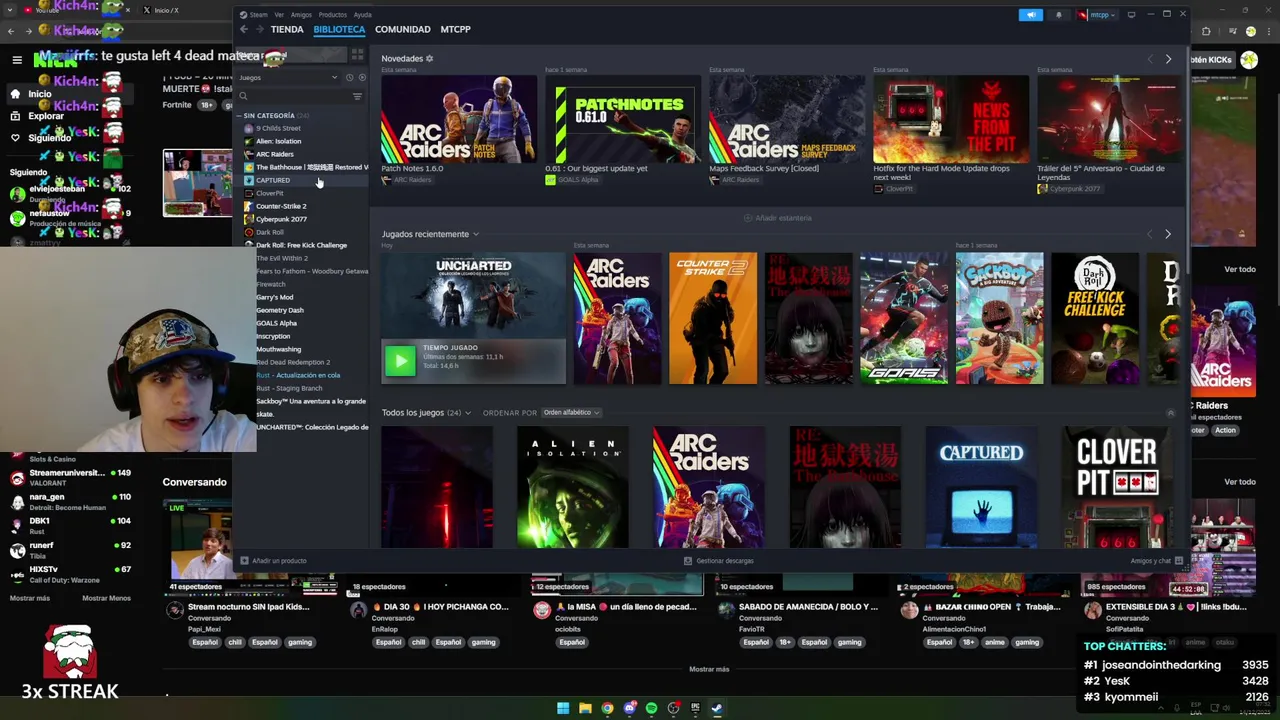Open Clover Pit cover in all games
This screenshot has height=720, width=1280.
click(1117, 487)
